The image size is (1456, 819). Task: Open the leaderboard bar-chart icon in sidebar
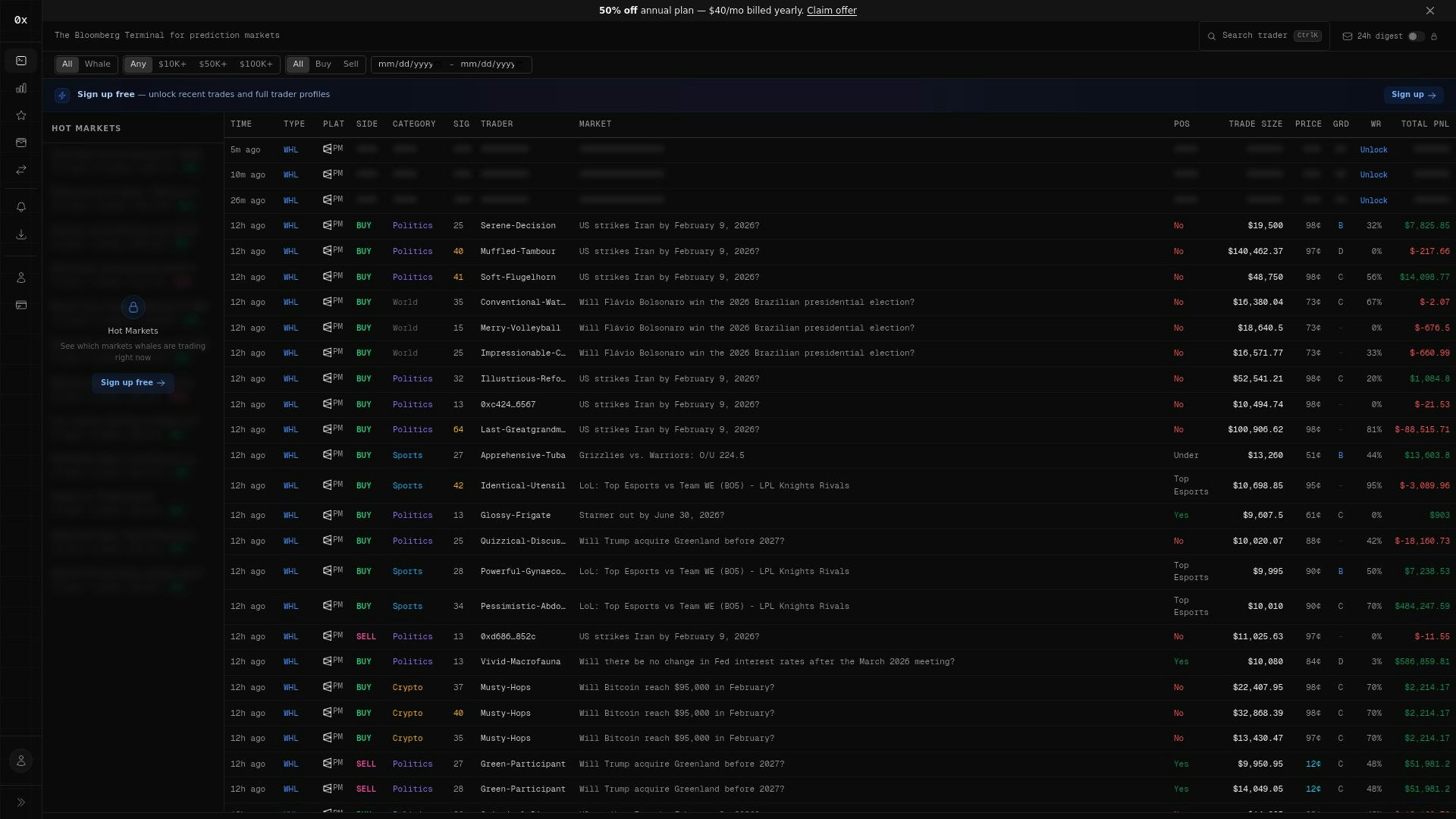click(x=21, y=88)
